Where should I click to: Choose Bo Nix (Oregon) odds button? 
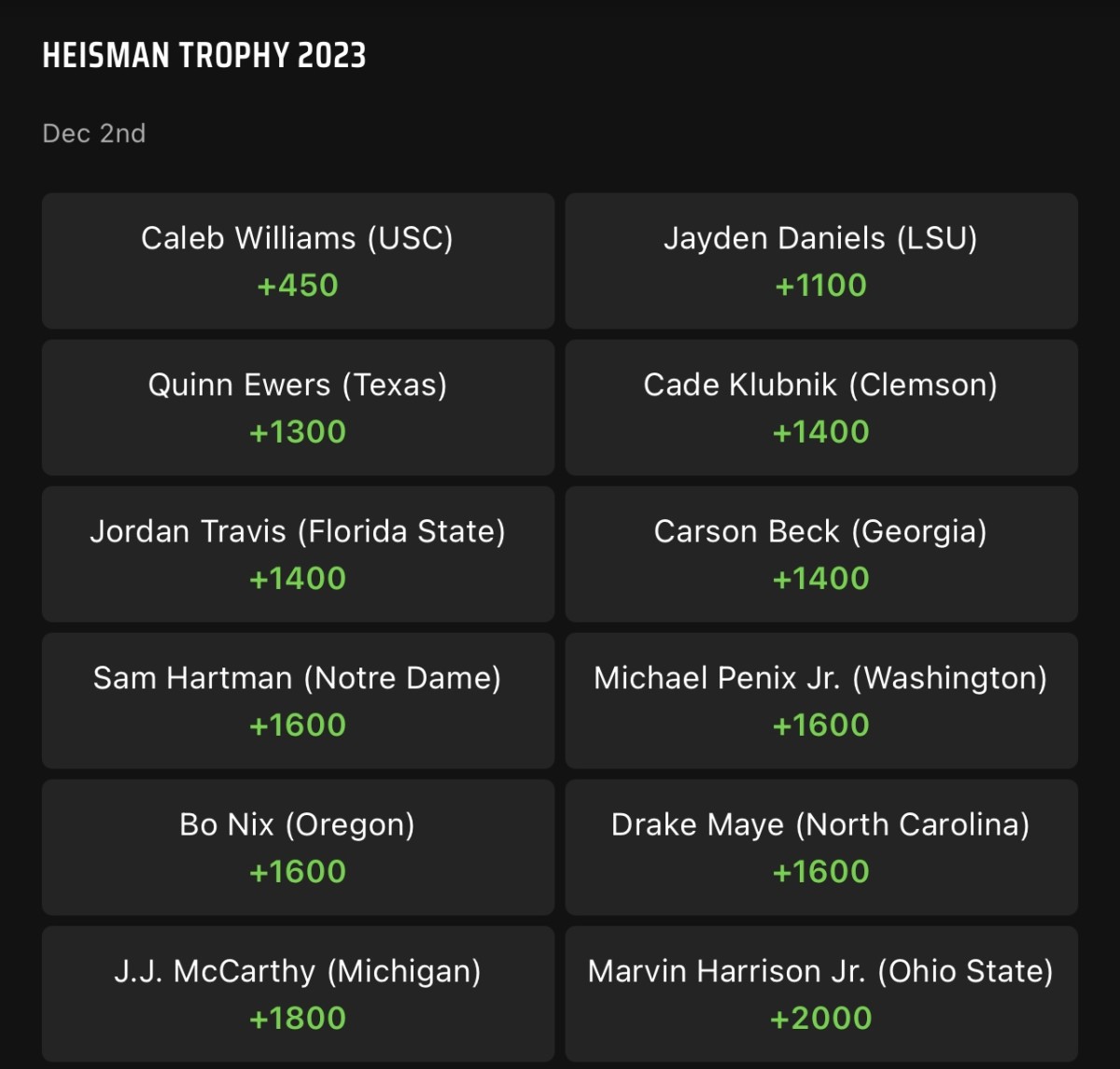tap(298, 847)
